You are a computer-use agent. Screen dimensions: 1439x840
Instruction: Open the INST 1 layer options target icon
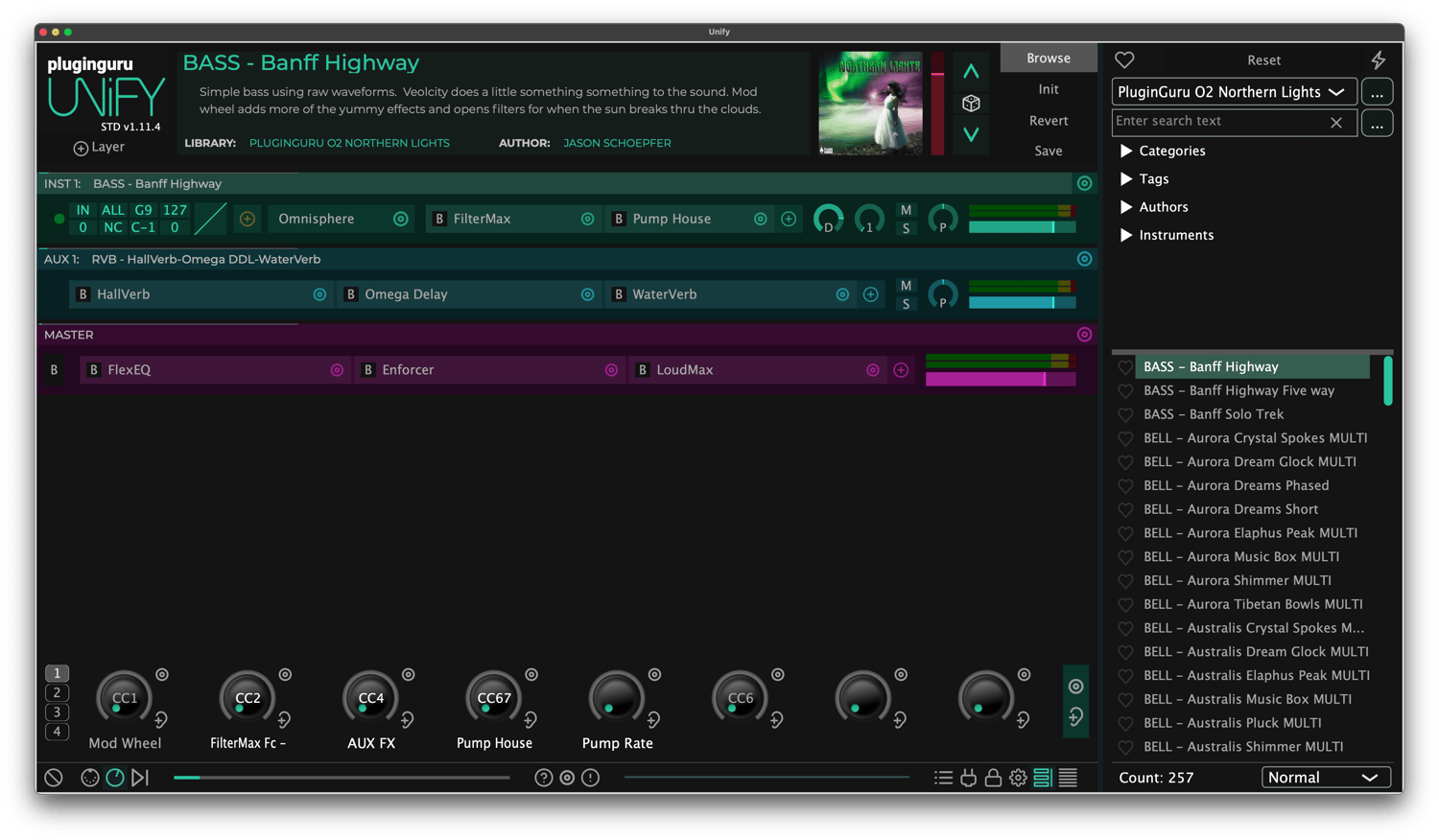pos(1084,183)
